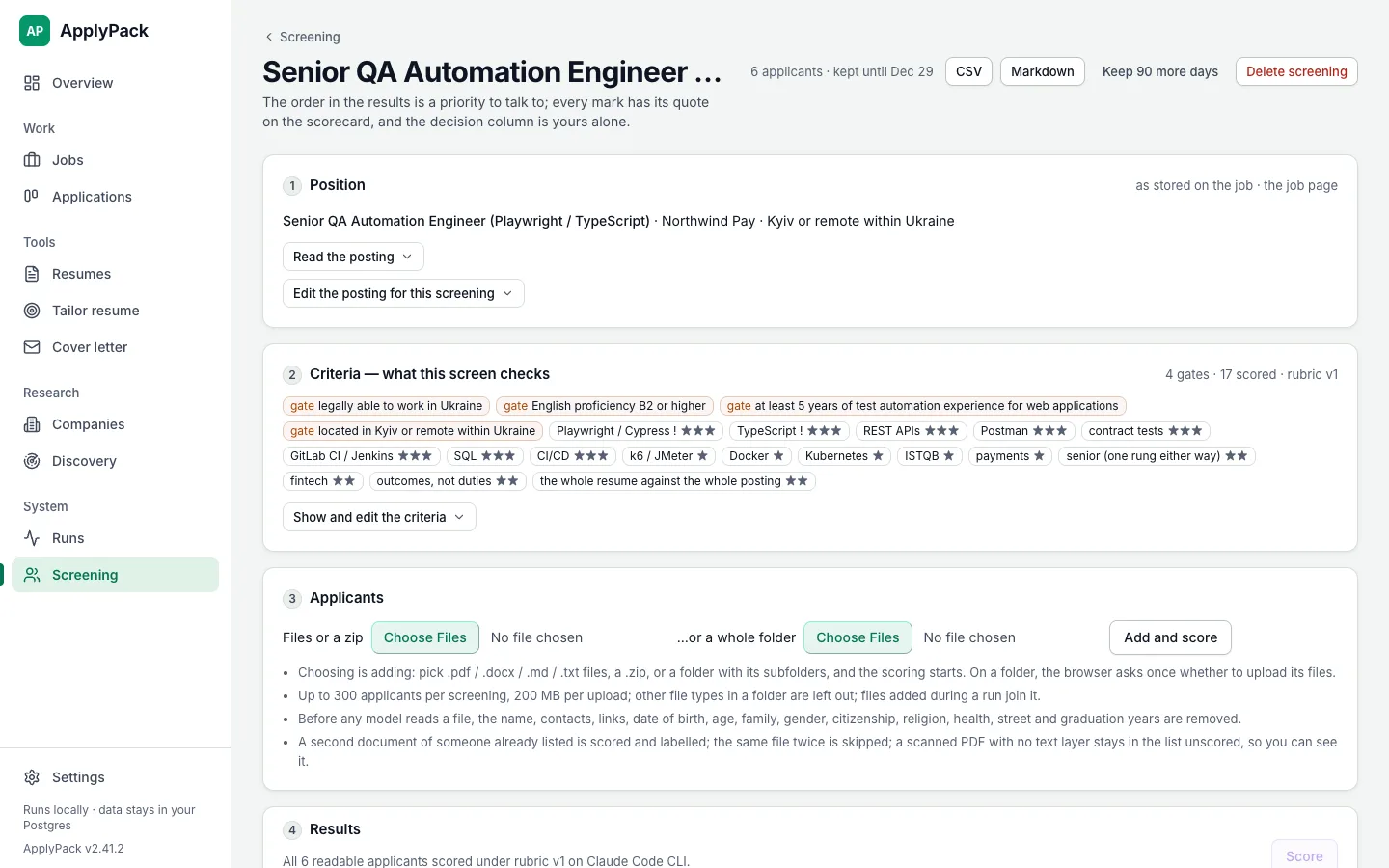This screenshot has width=1389, height=868.
Task: Click the Kubernetes criterion chip
Action: point(844,456)
